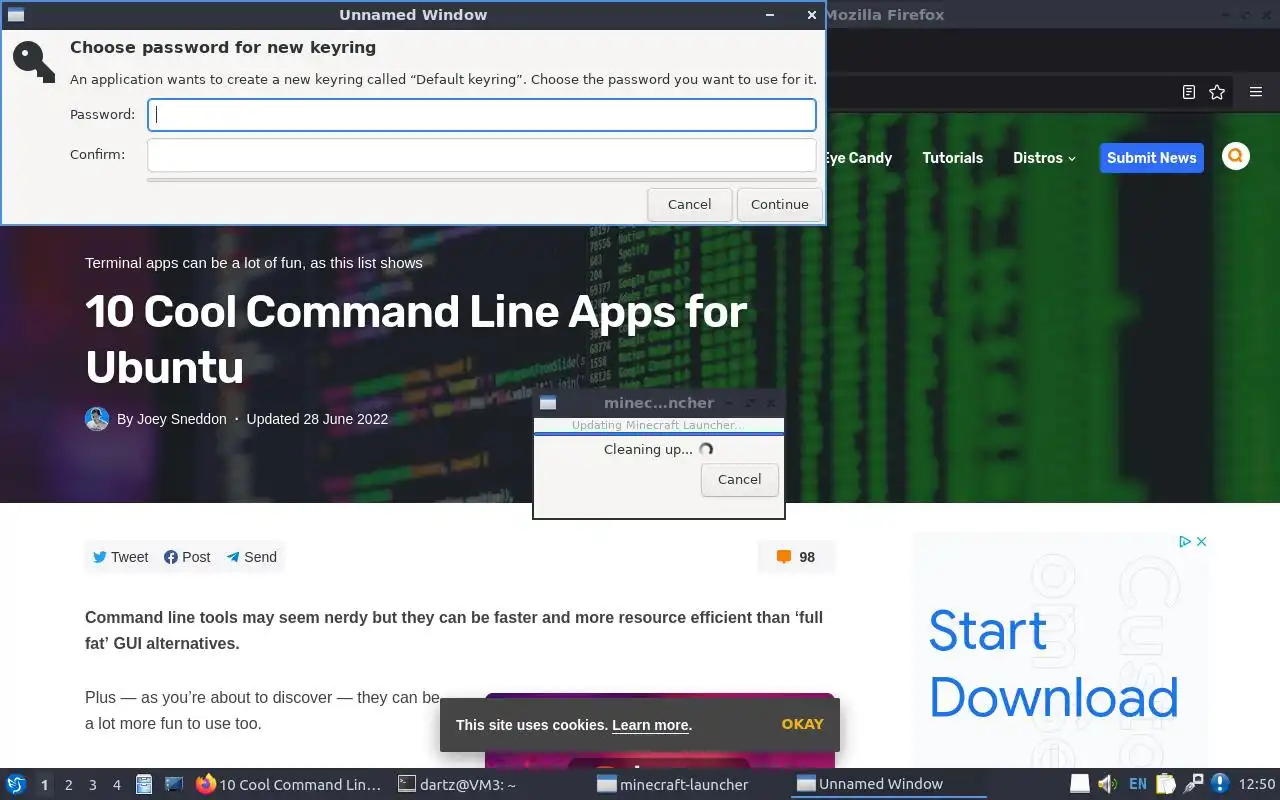
Task: Open the Firefox hamburger menu
Action: [1256, 92]
